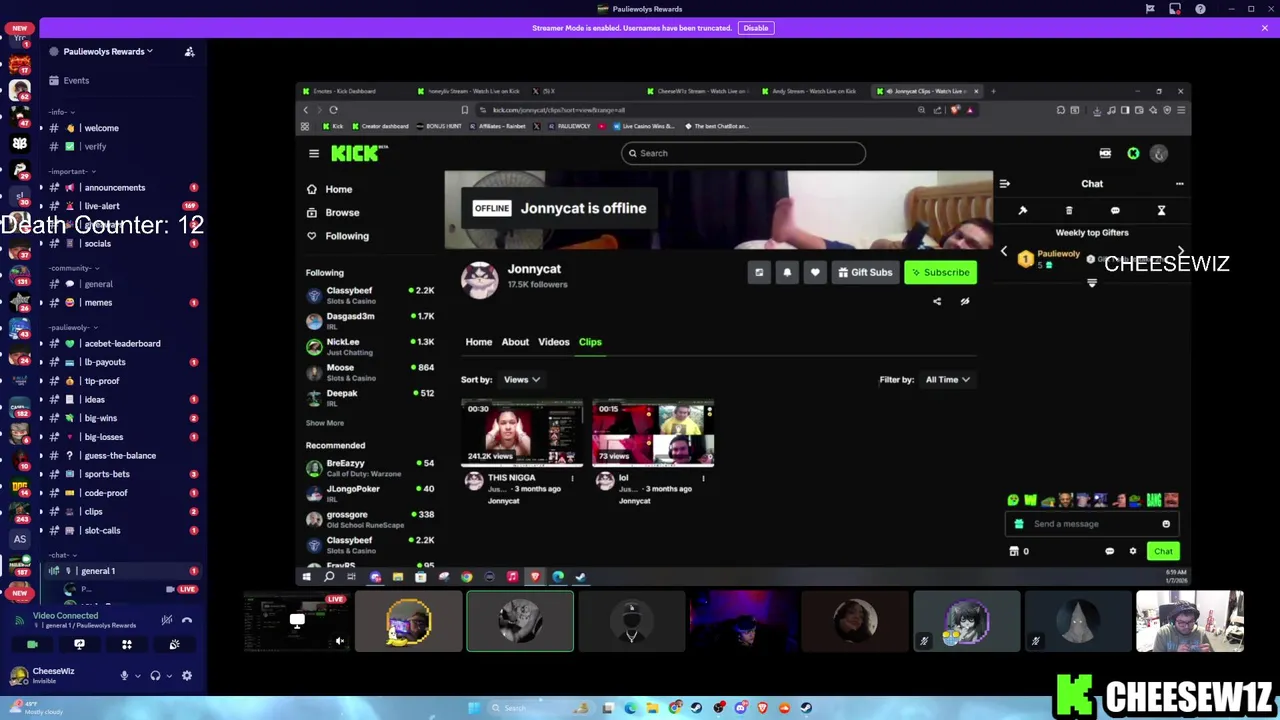Open Kick user avatar menu
Screen dimensions: 1280x720
1159,154
